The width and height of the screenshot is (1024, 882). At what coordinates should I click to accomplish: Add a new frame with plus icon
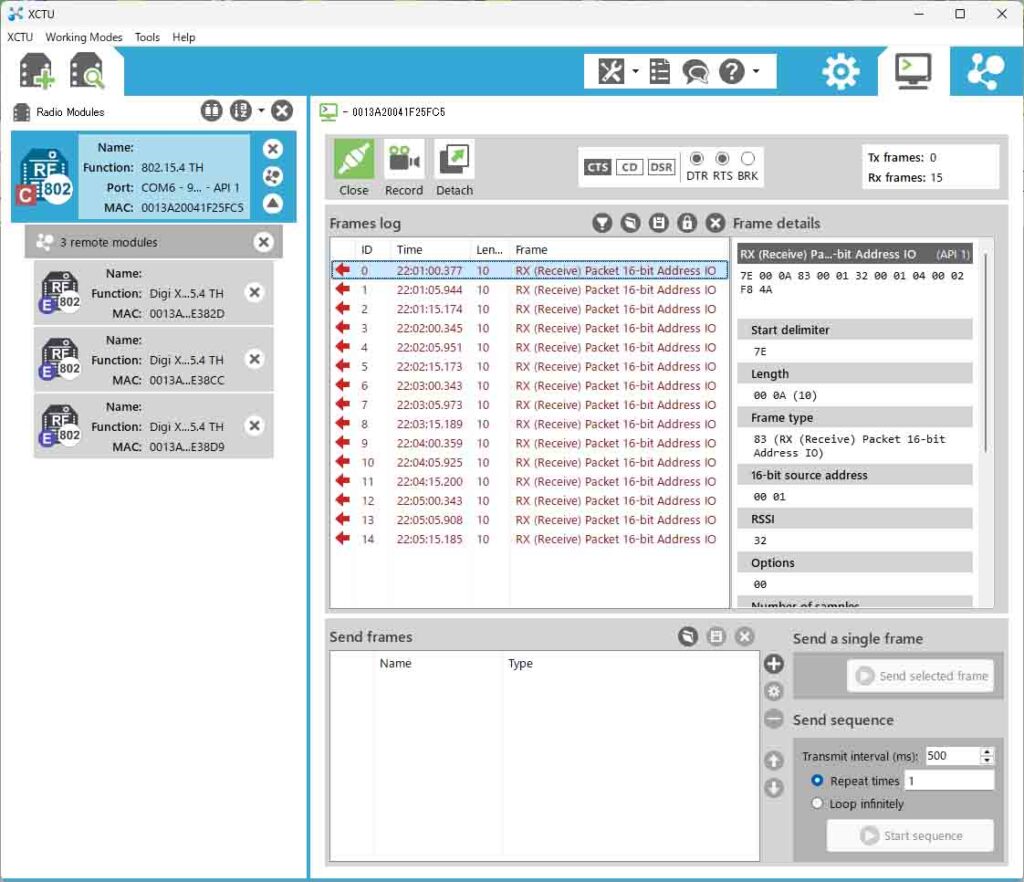(774, 664)
